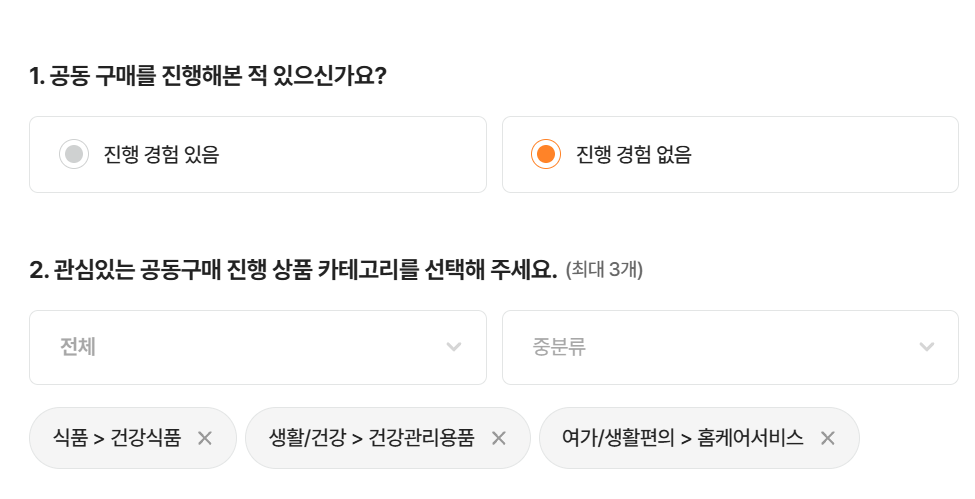Viewport: 975px width, 499px height.
Task: Click the '(최대 3개)' hint text
Action: pos(604,270)
